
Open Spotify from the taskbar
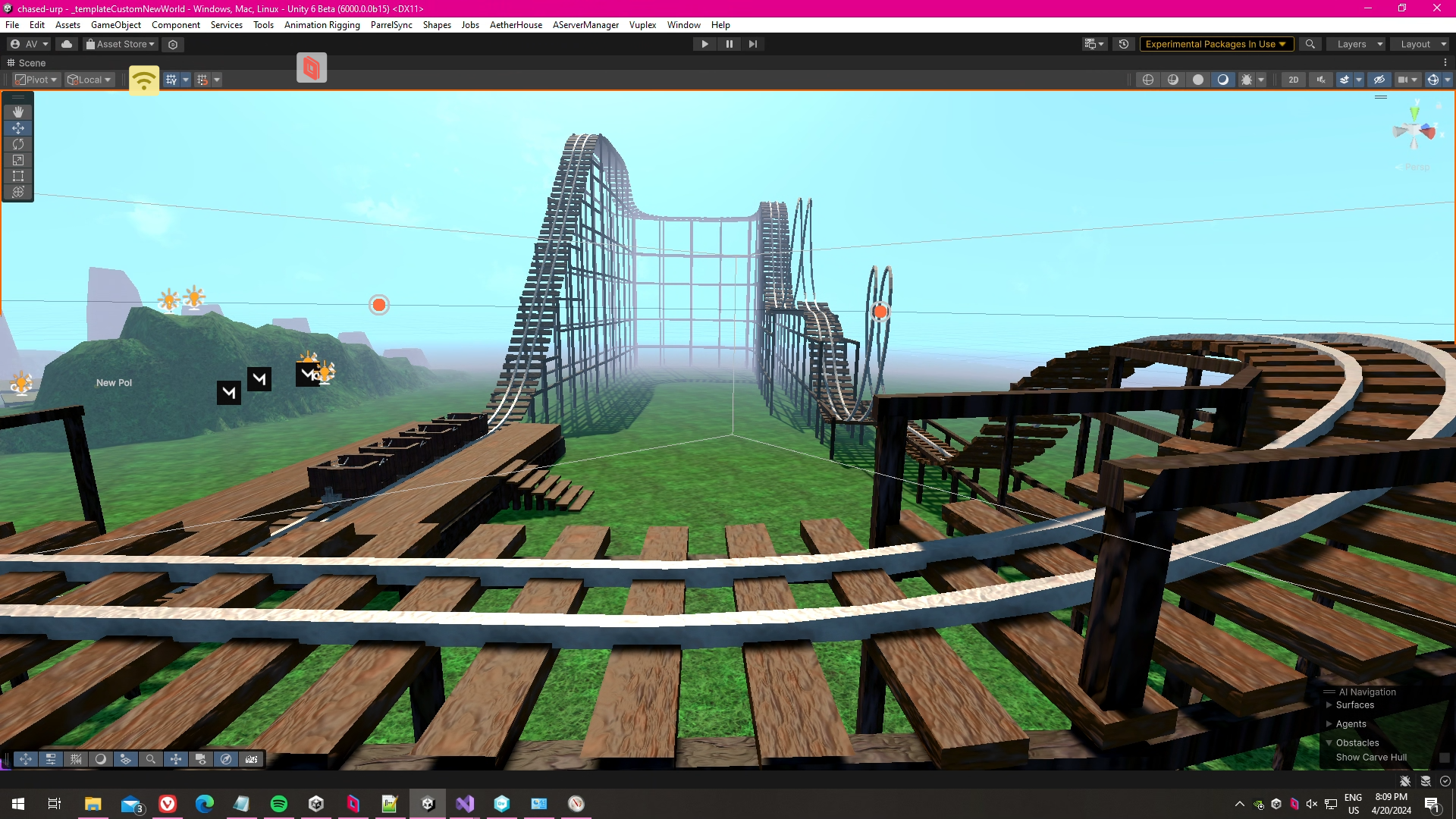coord(279,804)
